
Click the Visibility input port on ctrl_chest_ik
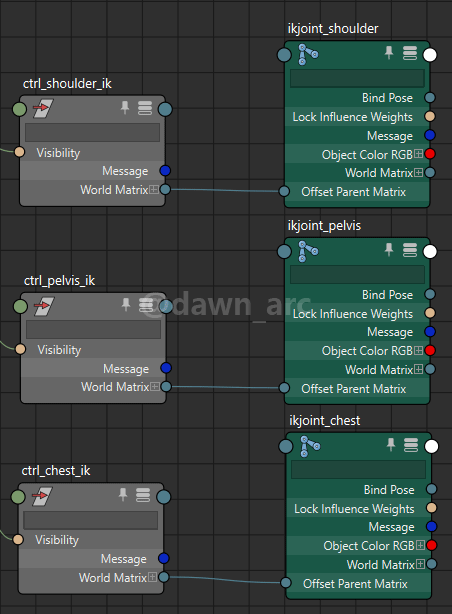coord(18,539)
